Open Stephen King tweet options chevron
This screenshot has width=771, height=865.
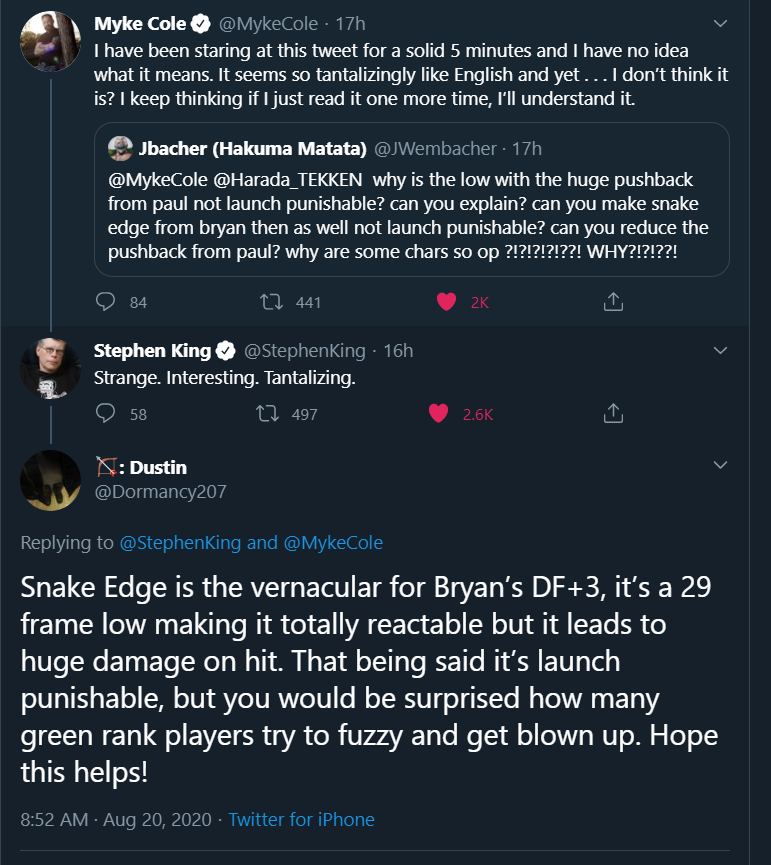coord(720,350)
